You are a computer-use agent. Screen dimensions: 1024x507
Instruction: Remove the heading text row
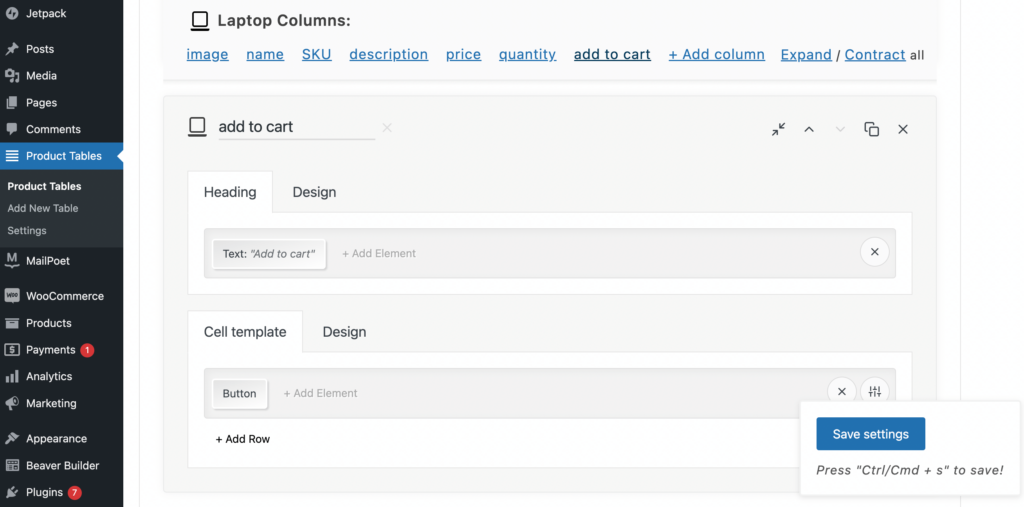[874, 252]
